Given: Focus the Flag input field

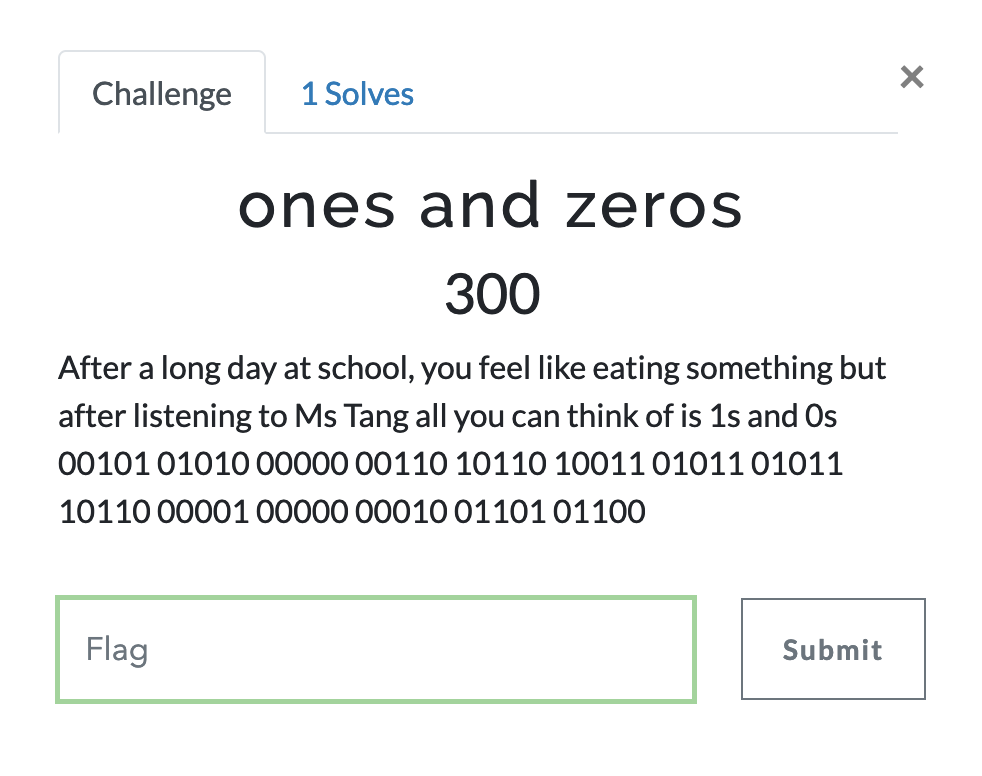Looking at the screenshot, I should pos(375,650).
